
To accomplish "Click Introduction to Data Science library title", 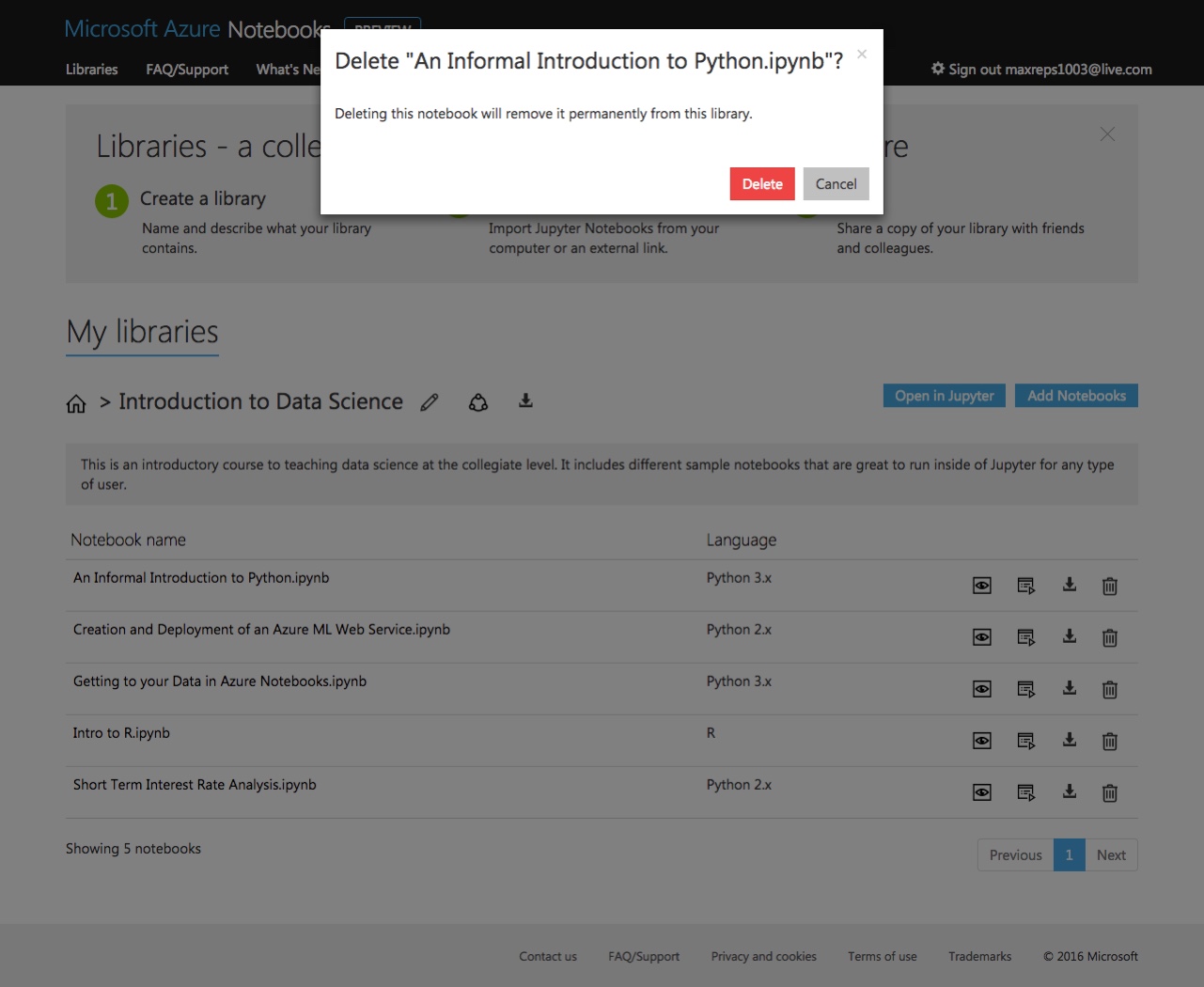I will click(x=260, y=401).
